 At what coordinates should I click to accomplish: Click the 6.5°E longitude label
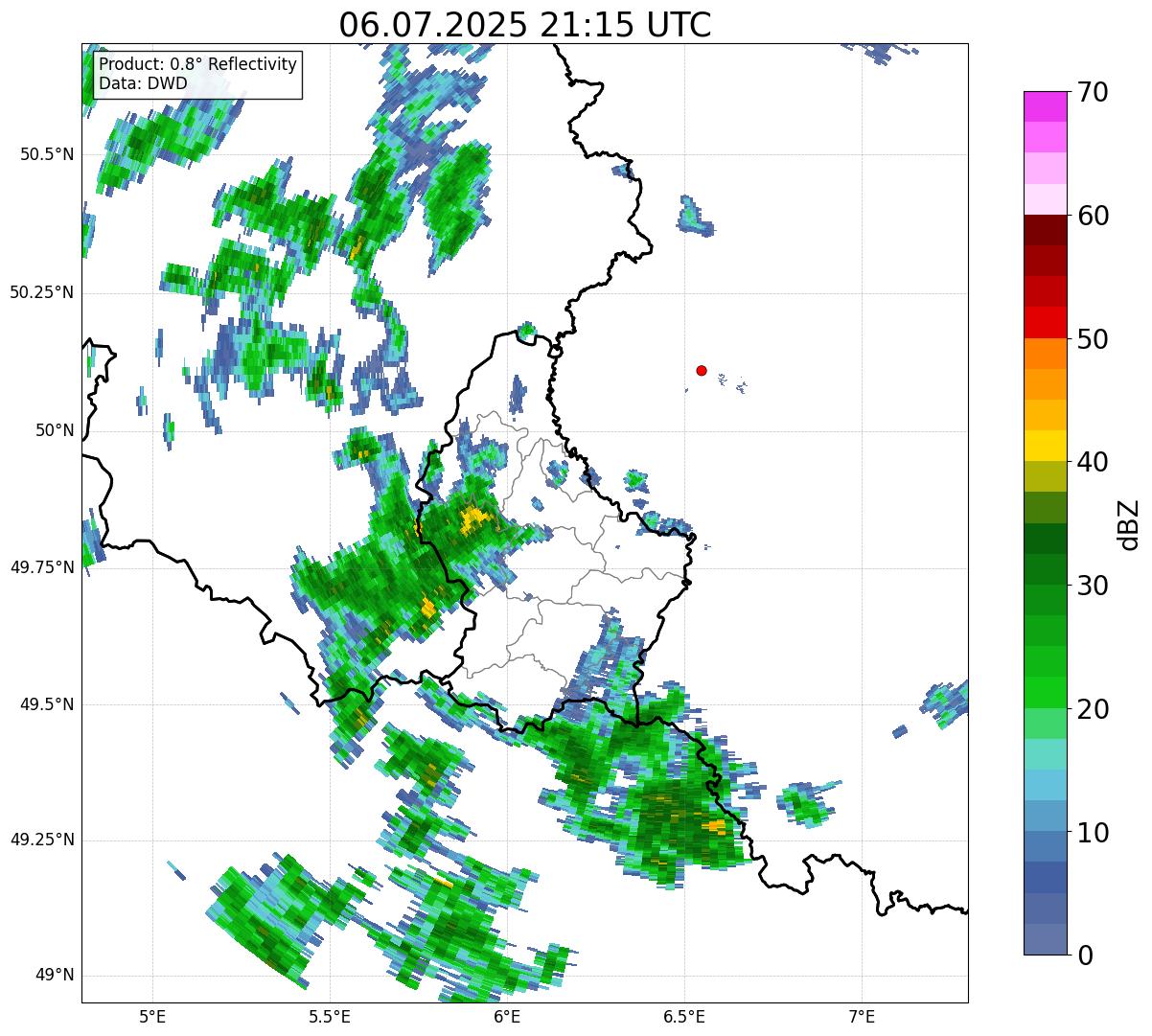tap(684, 1017)
